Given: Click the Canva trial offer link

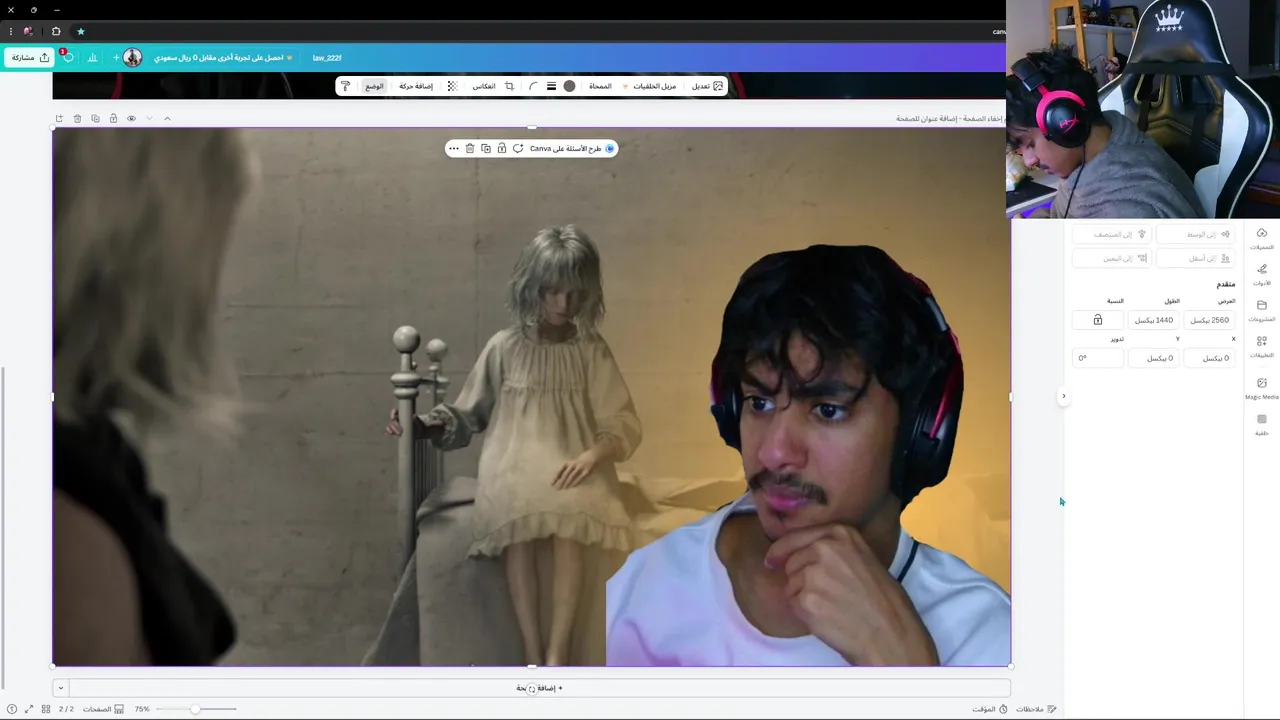Looking at the screenshot, I should tap(224, 58).
